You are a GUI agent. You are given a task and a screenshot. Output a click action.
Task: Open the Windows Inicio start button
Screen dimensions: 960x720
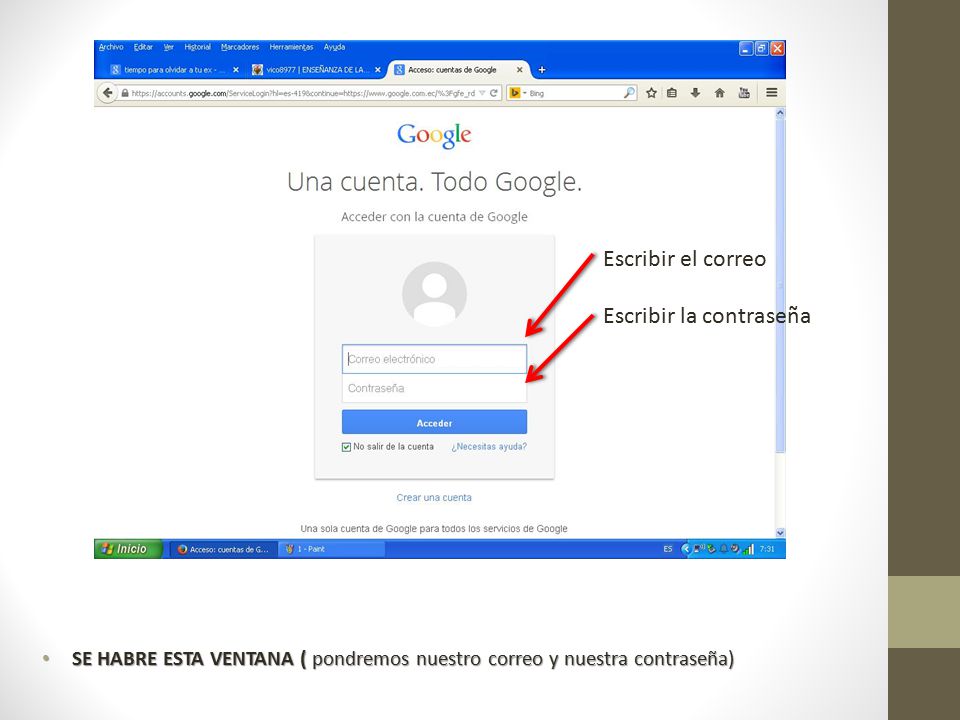click(128, 549)
